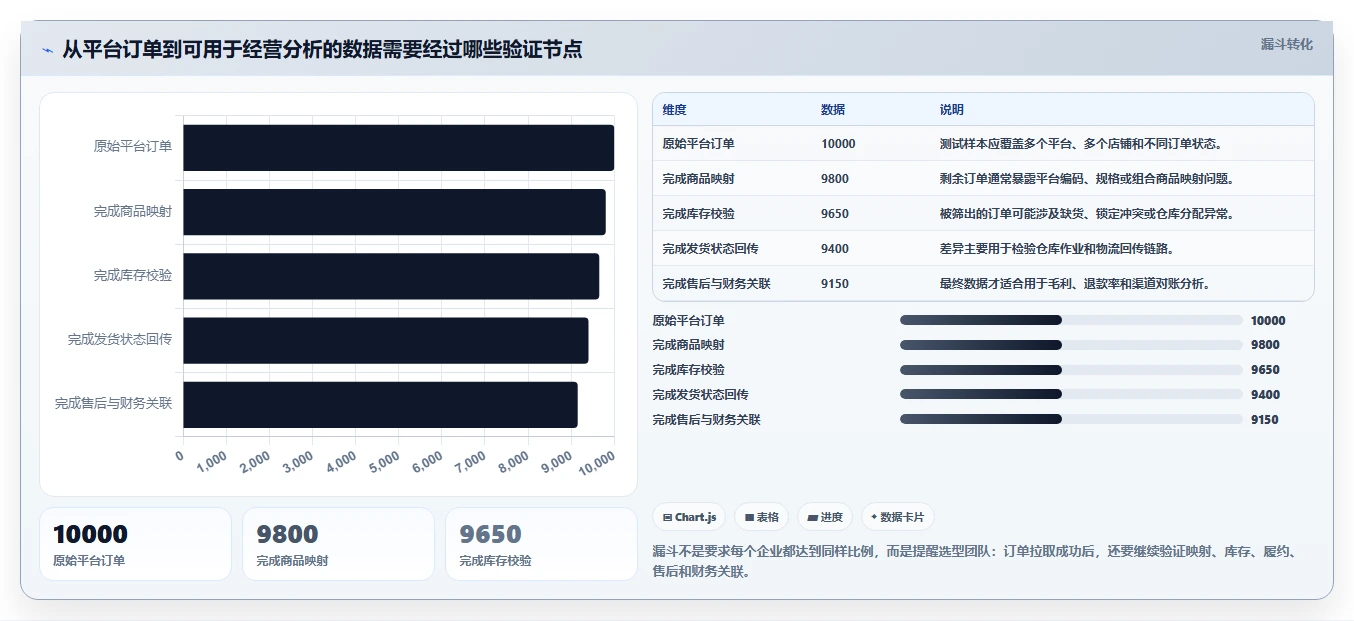Click the description starting 最终数据才适合用于毛利
This screenshot has width=1354, height=621.
coord(1075,284)
